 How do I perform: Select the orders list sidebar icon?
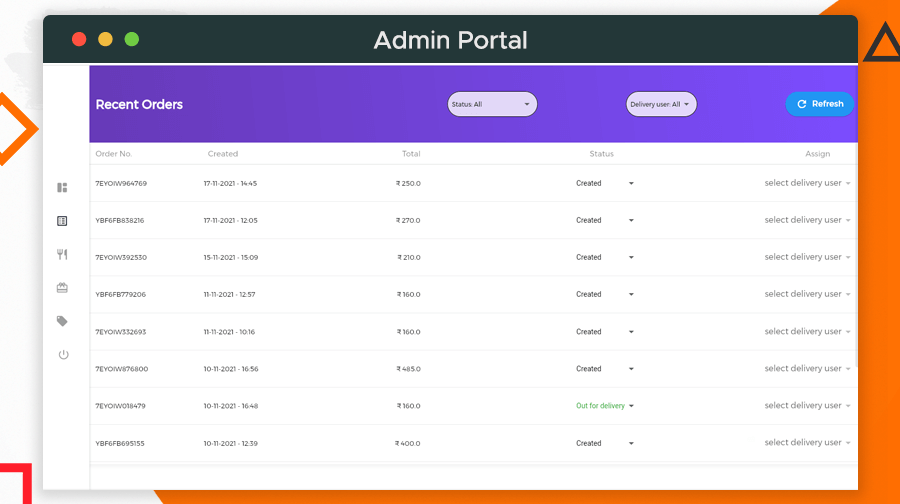pyautogui.click(x=62, y=221)
